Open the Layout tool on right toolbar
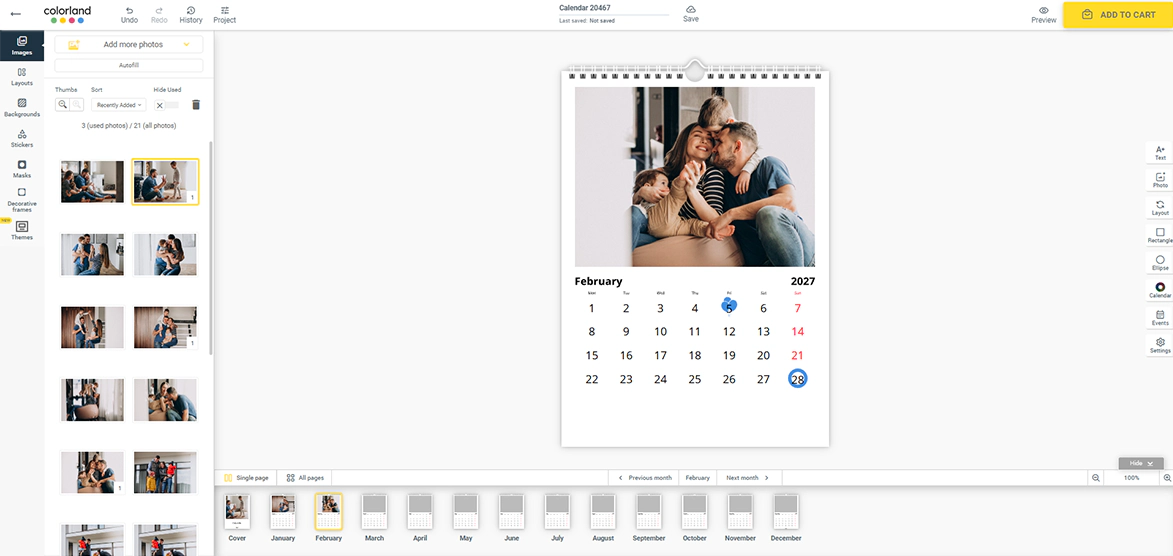This screenshot has width=1173, height=556. tap(1160, 208)
